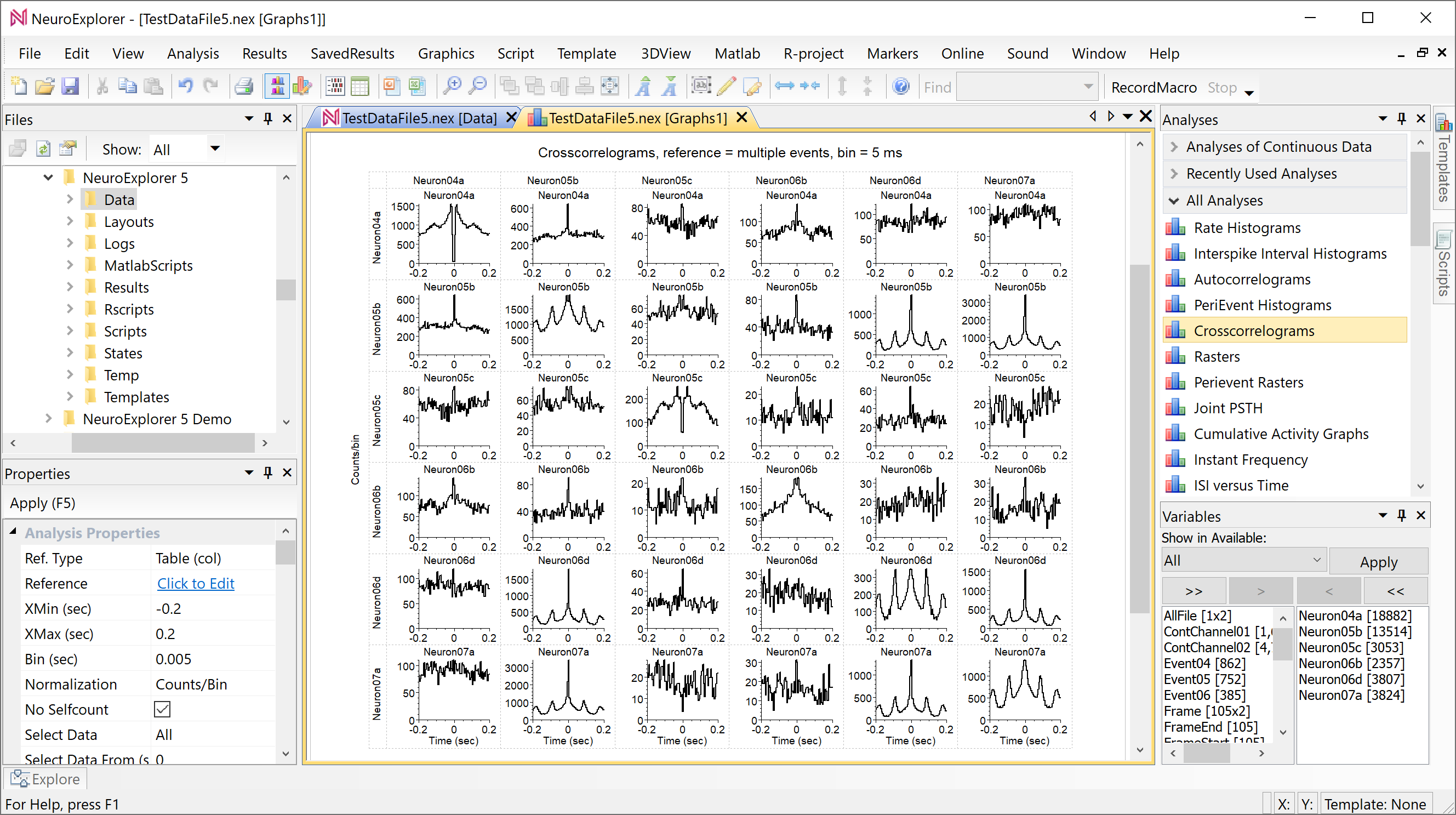Viewport: 1456px width, 815px height.
Task: Click the pencil draw tool icon
Action: [x=727, y=87]
